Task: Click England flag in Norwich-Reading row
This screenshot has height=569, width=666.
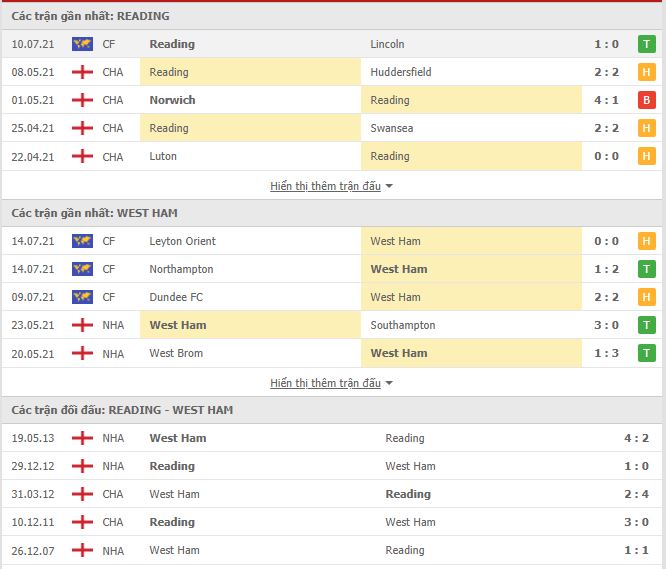Action: point(82,100)
